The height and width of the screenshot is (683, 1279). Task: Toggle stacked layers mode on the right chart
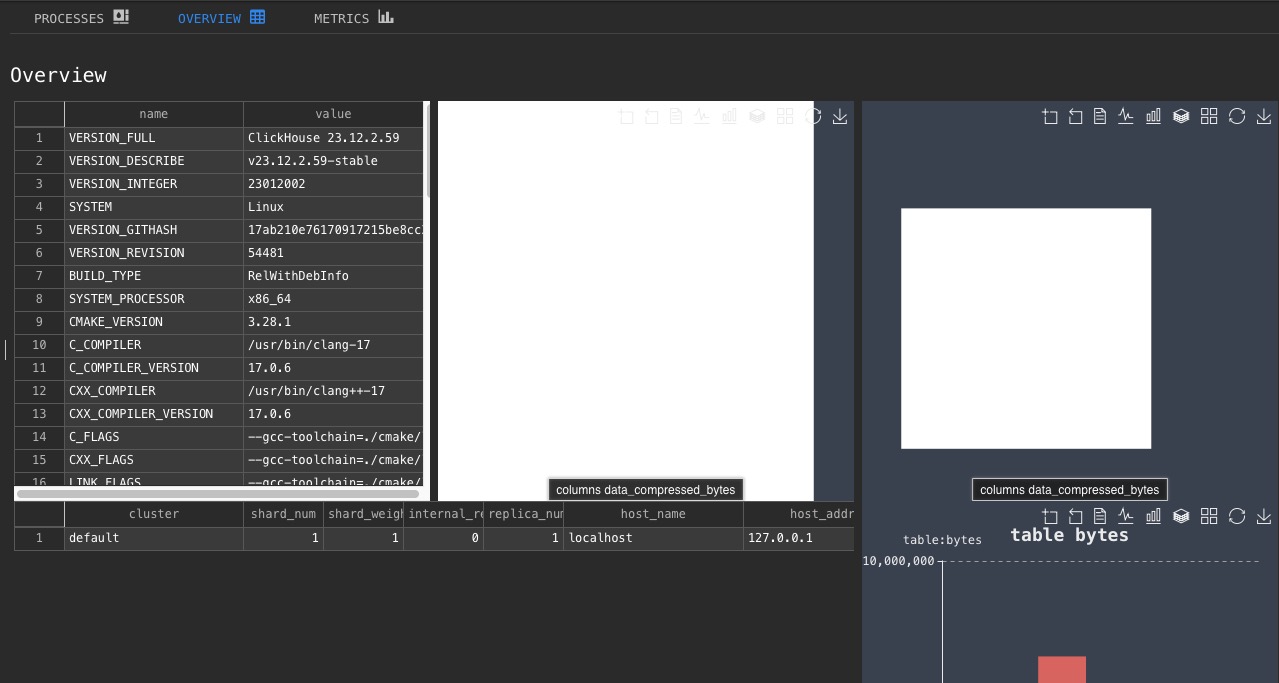pyautogui.click(x=1181, y=116)
